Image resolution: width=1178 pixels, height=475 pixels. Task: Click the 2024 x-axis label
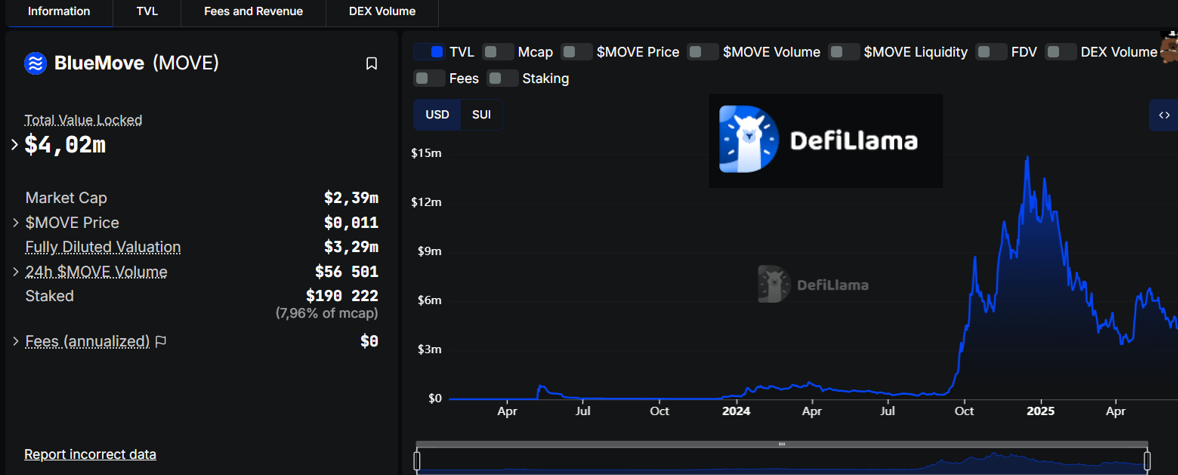[736, 412]
